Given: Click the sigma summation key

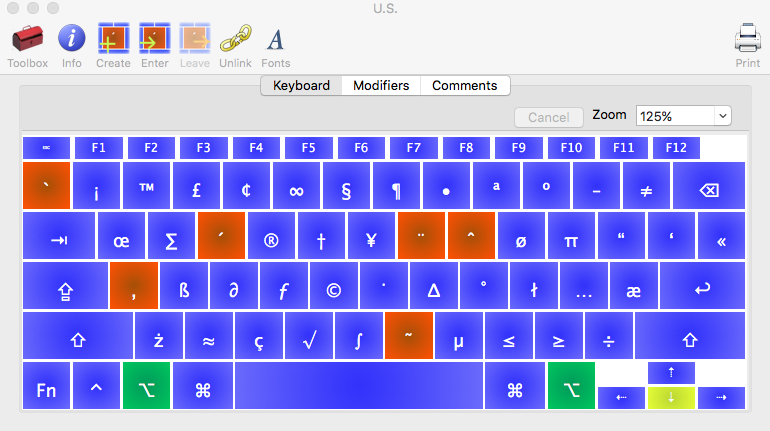Looking at the screenshot, I should pos(171,236).
